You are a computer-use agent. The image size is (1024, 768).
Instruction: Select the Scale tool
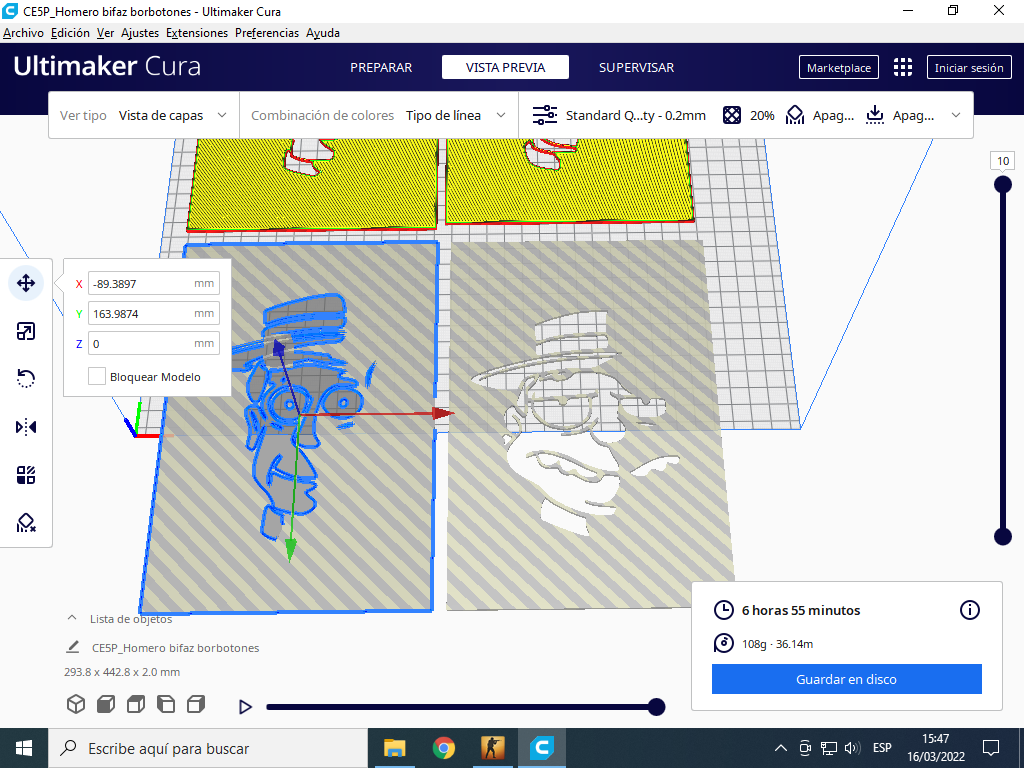click(26, 331)
